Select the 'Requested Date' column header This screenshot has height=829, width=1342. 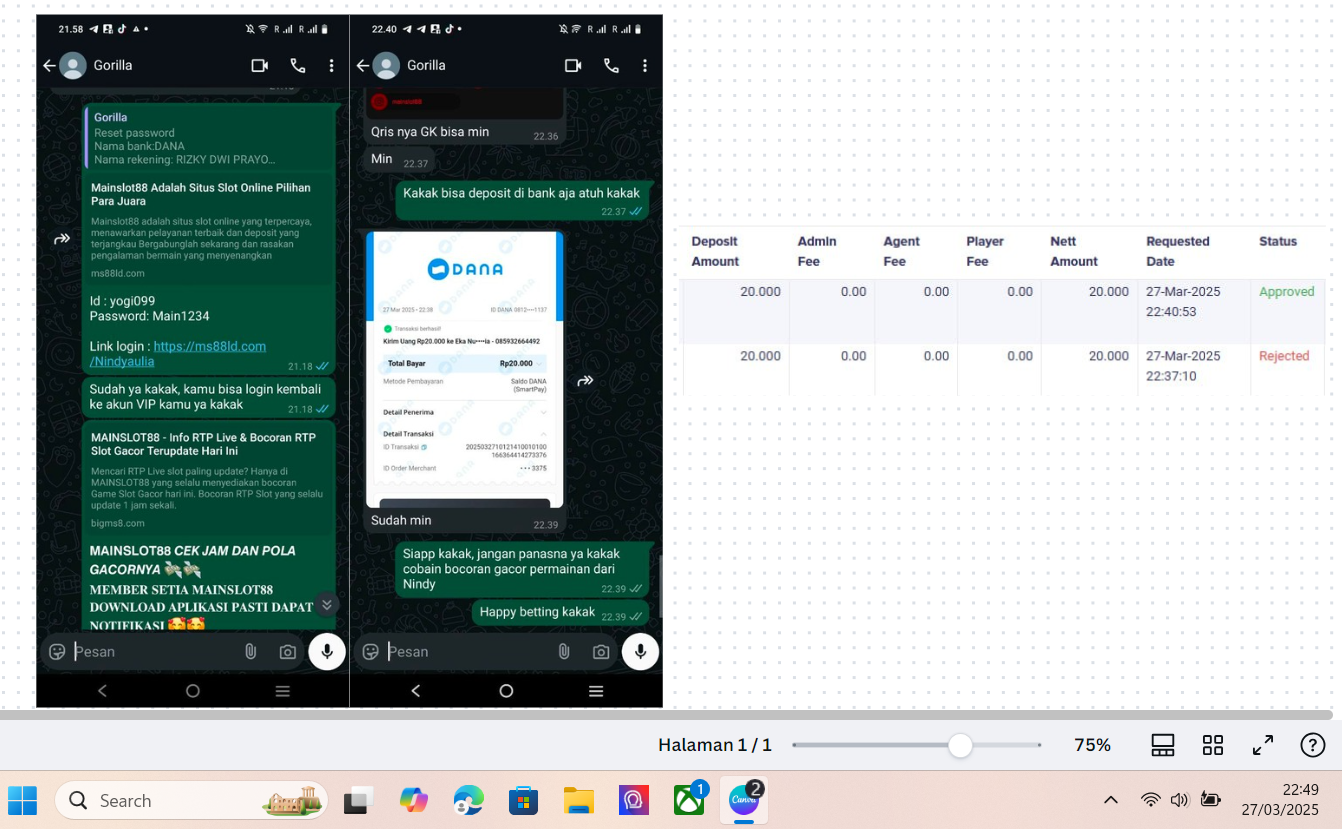coord(1178,251)
